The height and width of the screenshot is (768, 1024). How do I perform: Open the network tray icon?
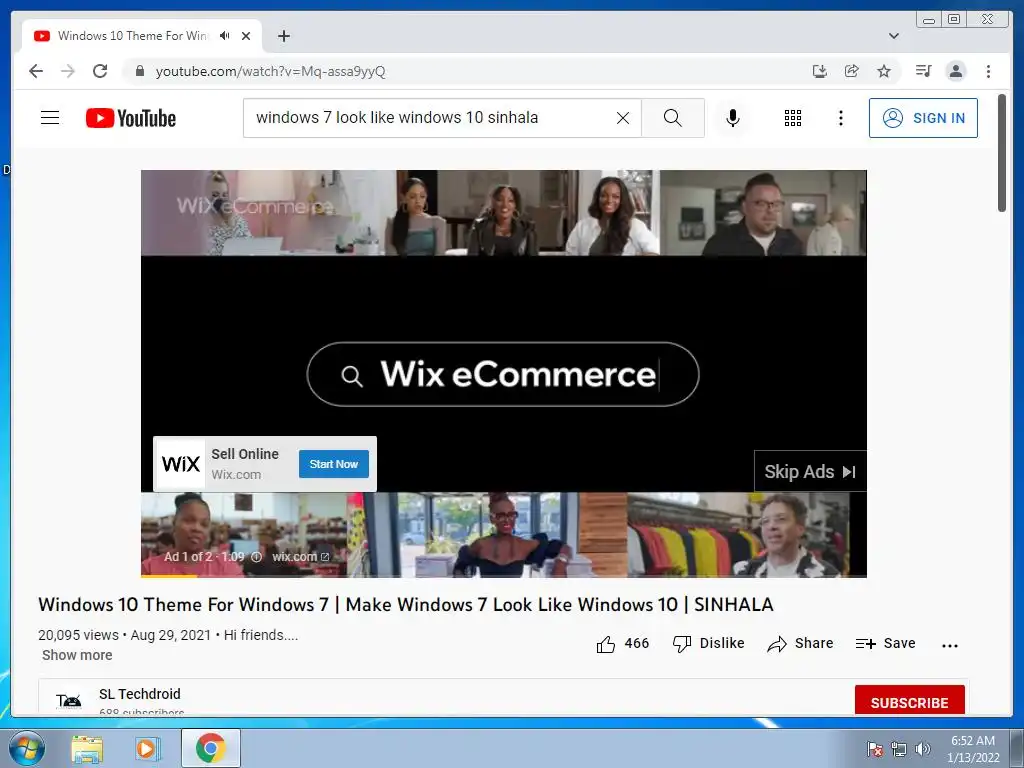point(899,749)
